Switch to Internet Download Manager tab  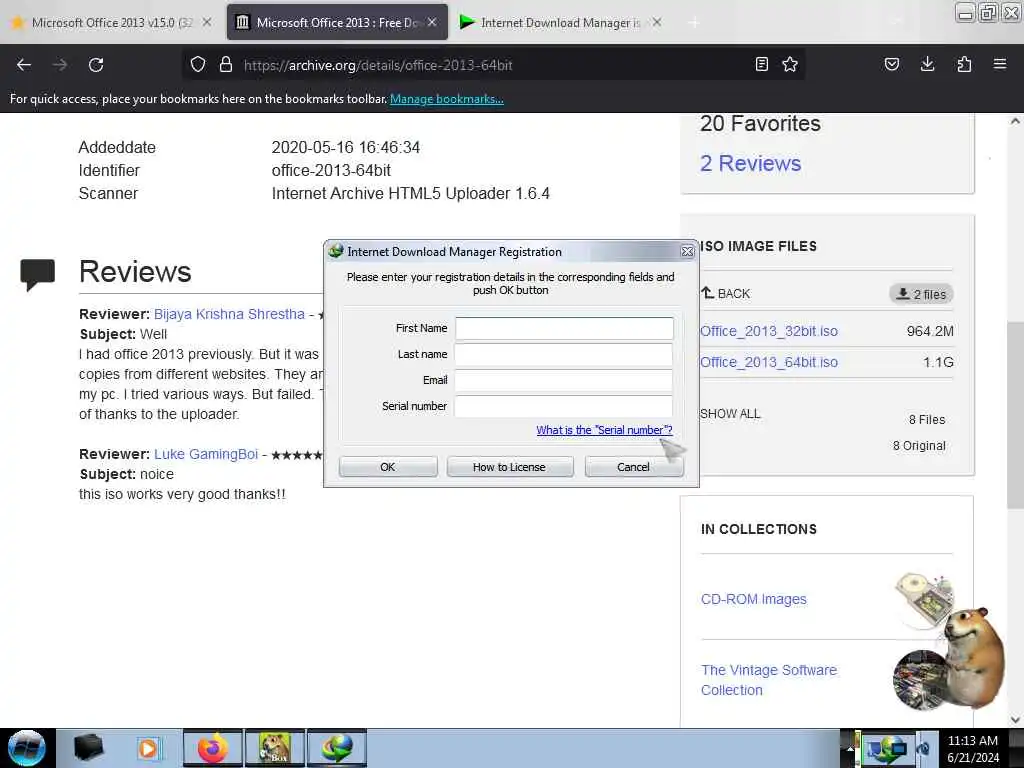[x=560, y=22]
